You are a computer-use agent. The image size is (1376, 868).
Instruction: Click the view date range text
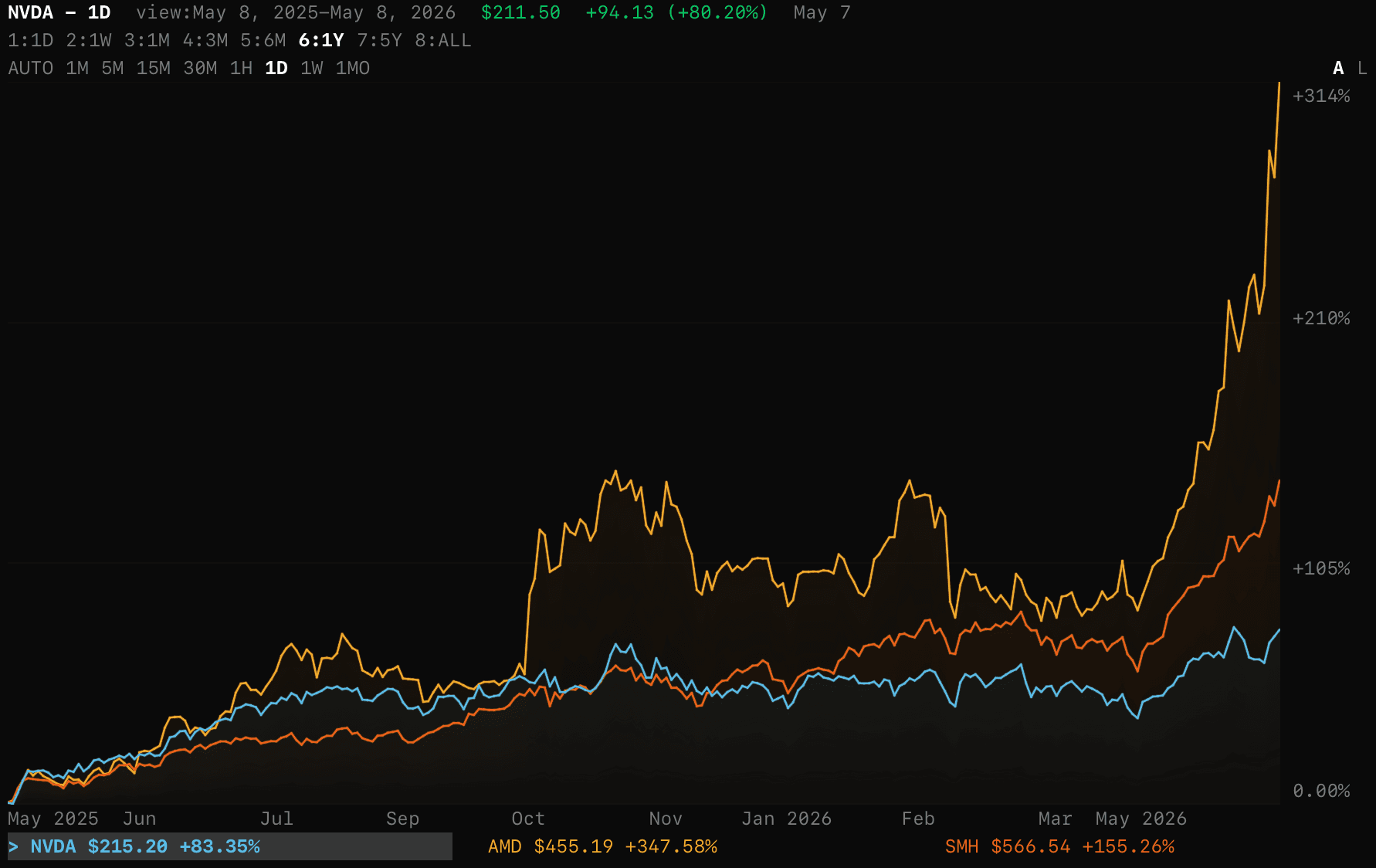(296, 12)
